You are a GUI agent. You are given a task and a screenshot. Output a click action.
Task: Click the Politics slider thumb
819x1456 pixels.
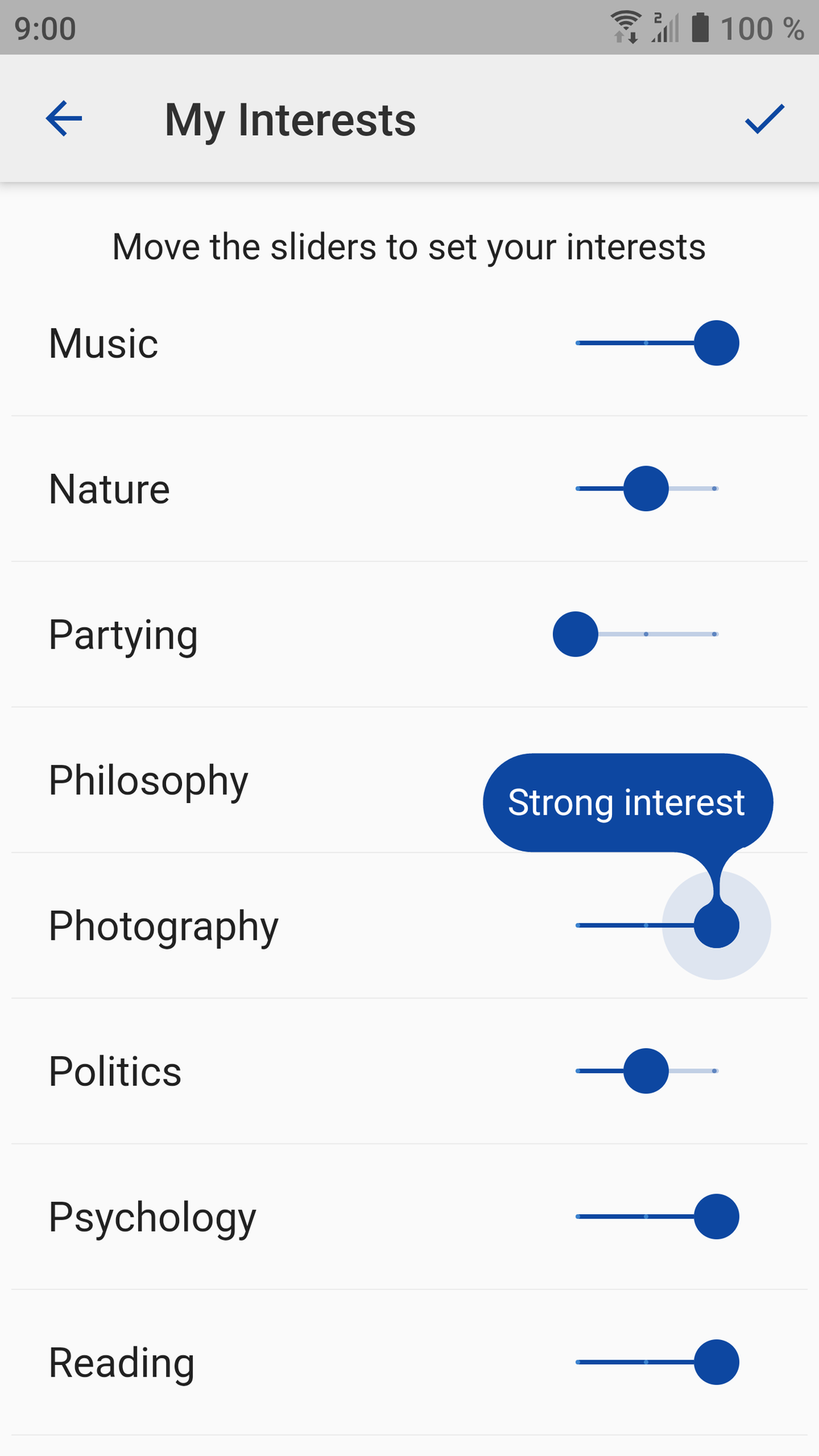[646, 1071]
